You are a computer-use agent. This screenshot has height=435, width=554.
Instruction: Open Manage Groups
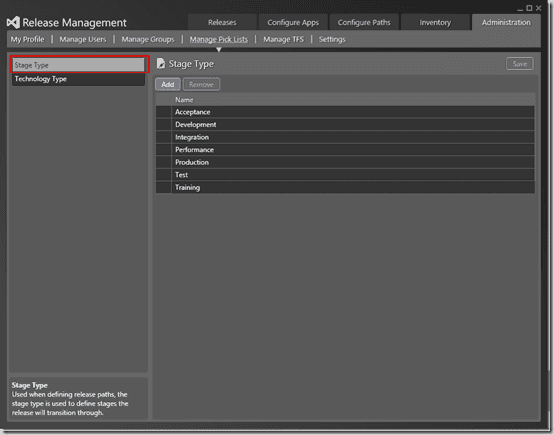pos(148,39)
